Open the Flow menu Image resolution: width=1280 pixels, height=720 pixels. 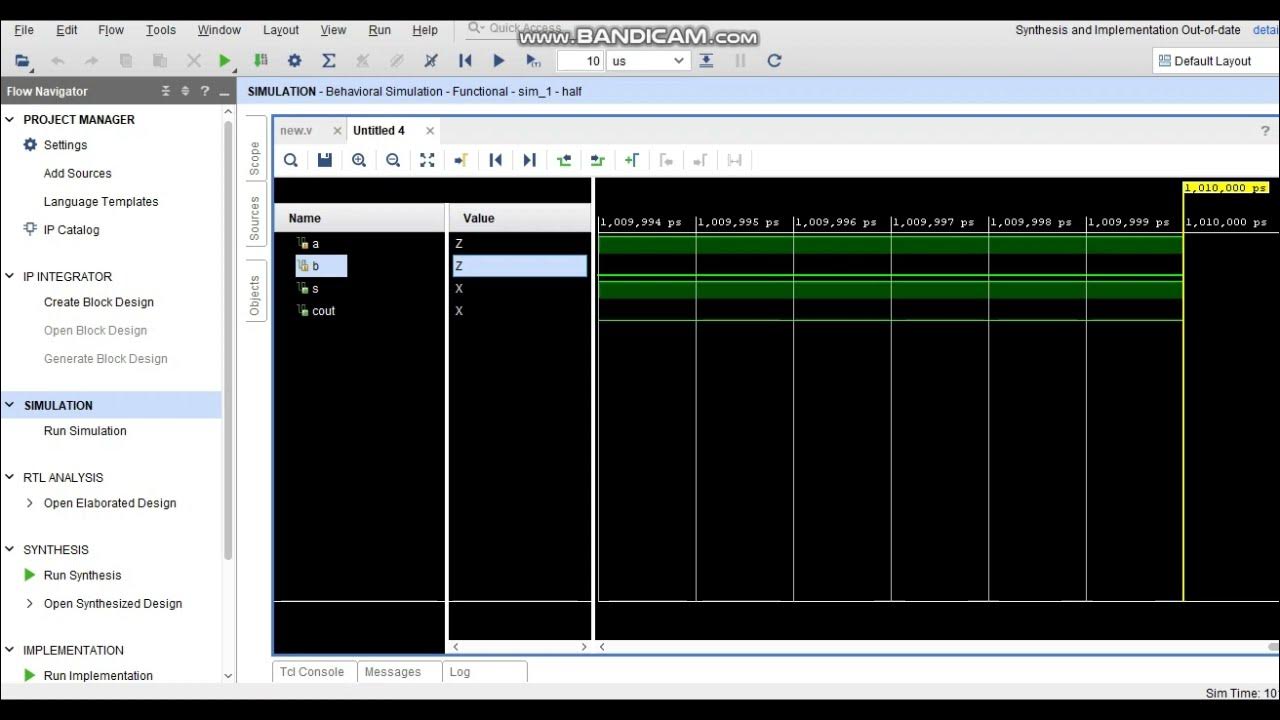point(111,30)
